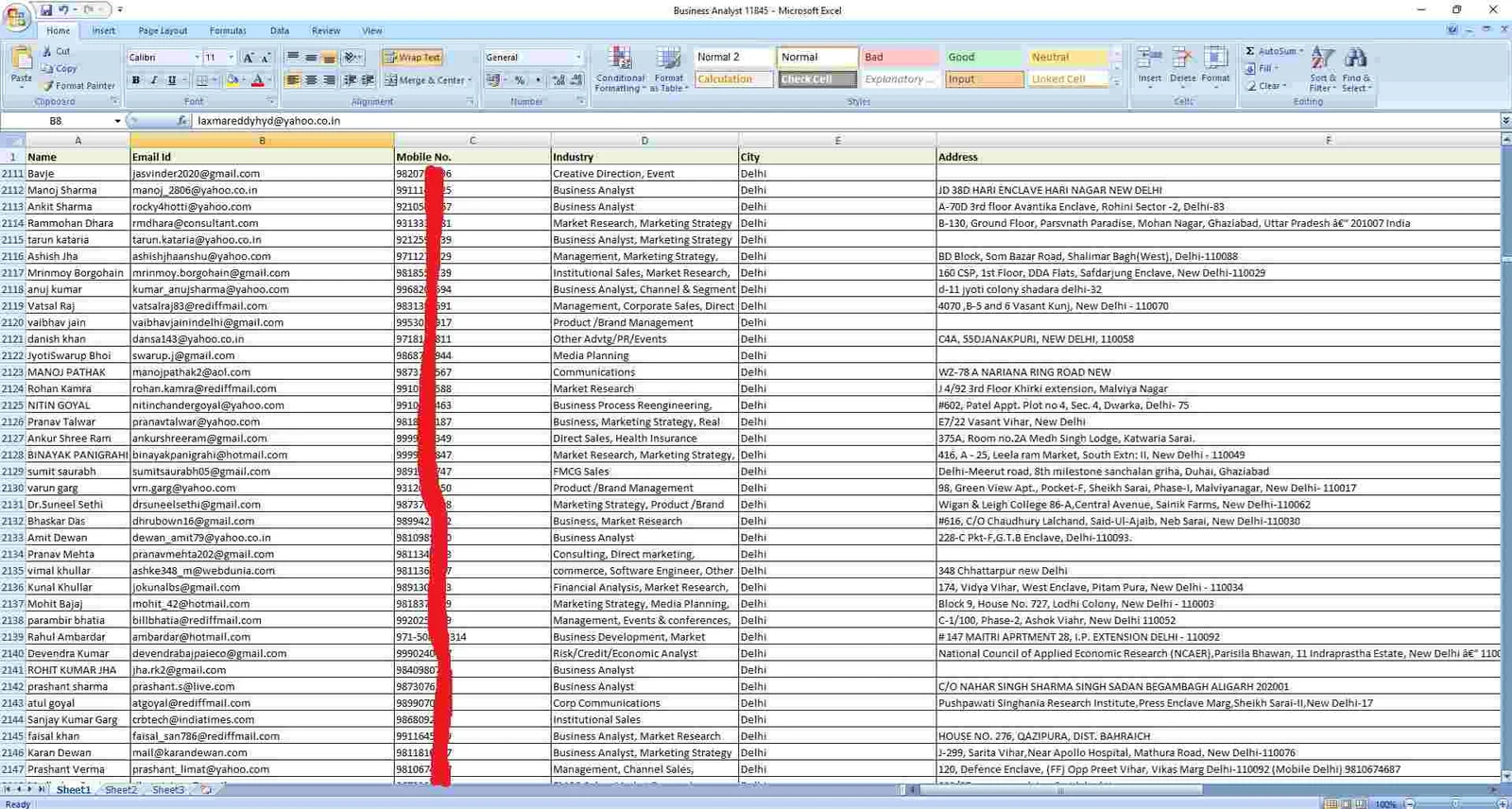This screenshot has height=809, width=1512.
Task: Toggle Italic formatting
Action: tap(154, 80)
